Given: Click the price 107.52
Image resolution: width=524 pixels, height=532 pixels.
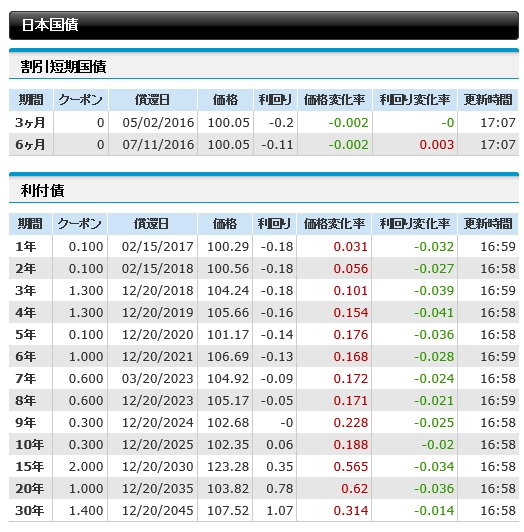Looking at the screenshot, I should [228, 510].
